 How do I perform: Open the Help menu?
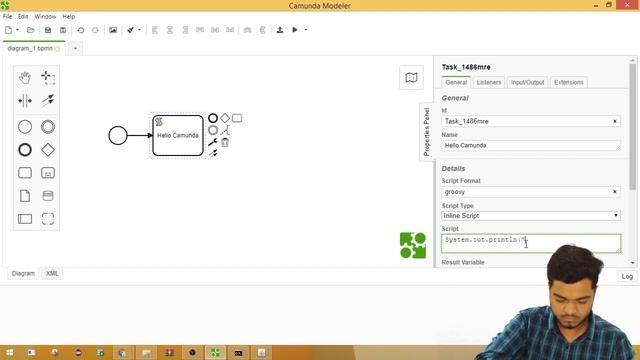(69, 16)
